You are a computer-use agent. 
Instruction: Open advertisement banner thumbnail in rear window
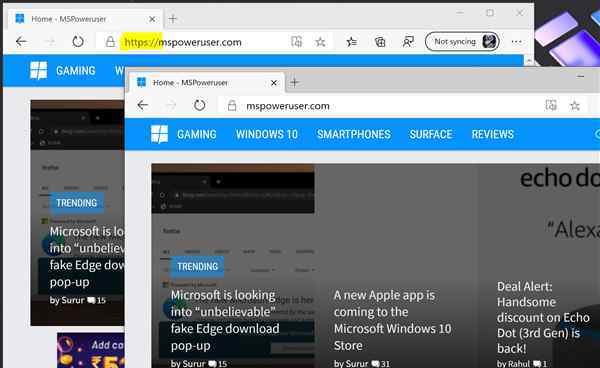91,350
